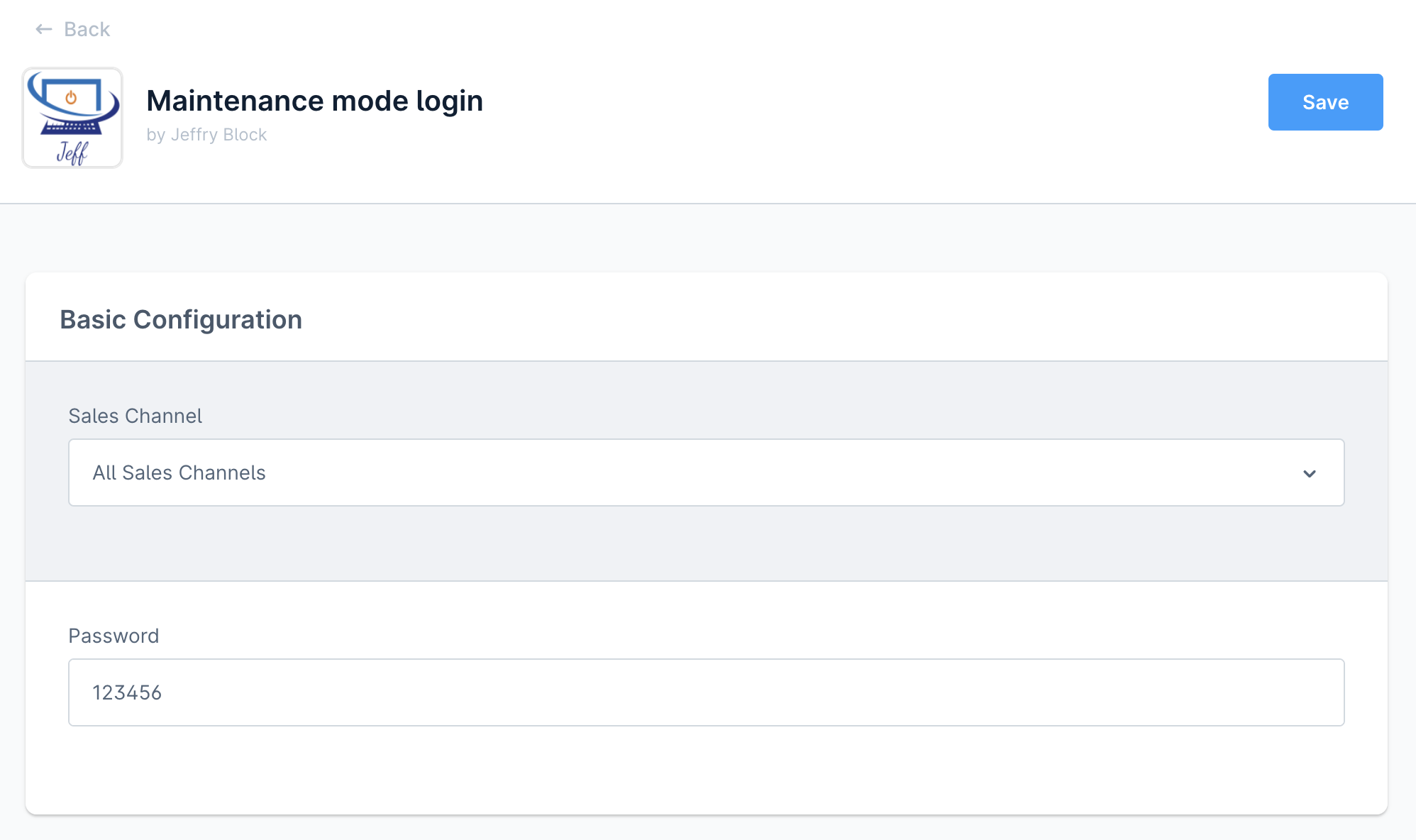The height and width of the screenshot is (840, 1416).
Task: Click the Basic Configuration card heading
Action: (x=181, y=319)
